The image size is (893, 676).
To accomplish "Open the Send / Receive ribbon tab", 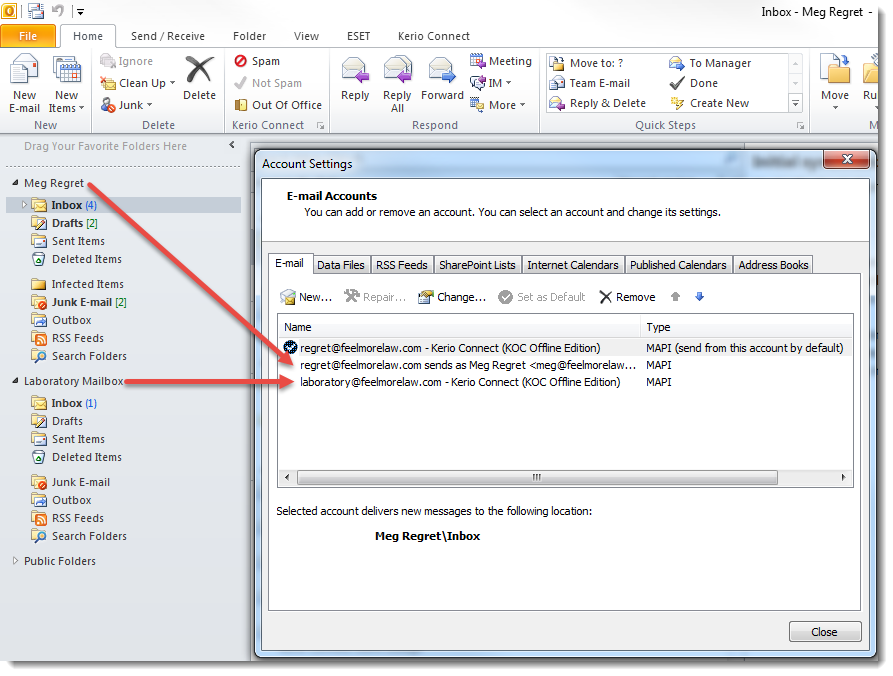I will (167, 36).
